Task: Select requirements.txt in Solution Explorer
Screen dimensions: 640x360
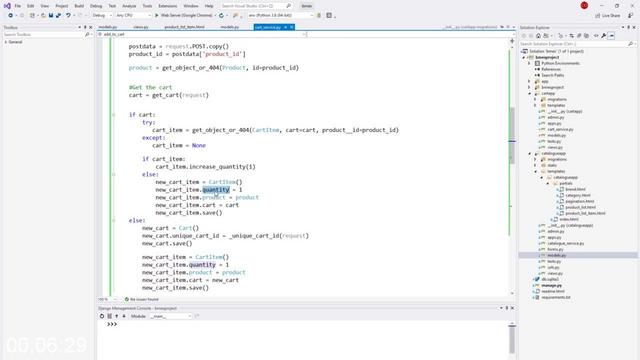Action: click(x=556, y=297)
